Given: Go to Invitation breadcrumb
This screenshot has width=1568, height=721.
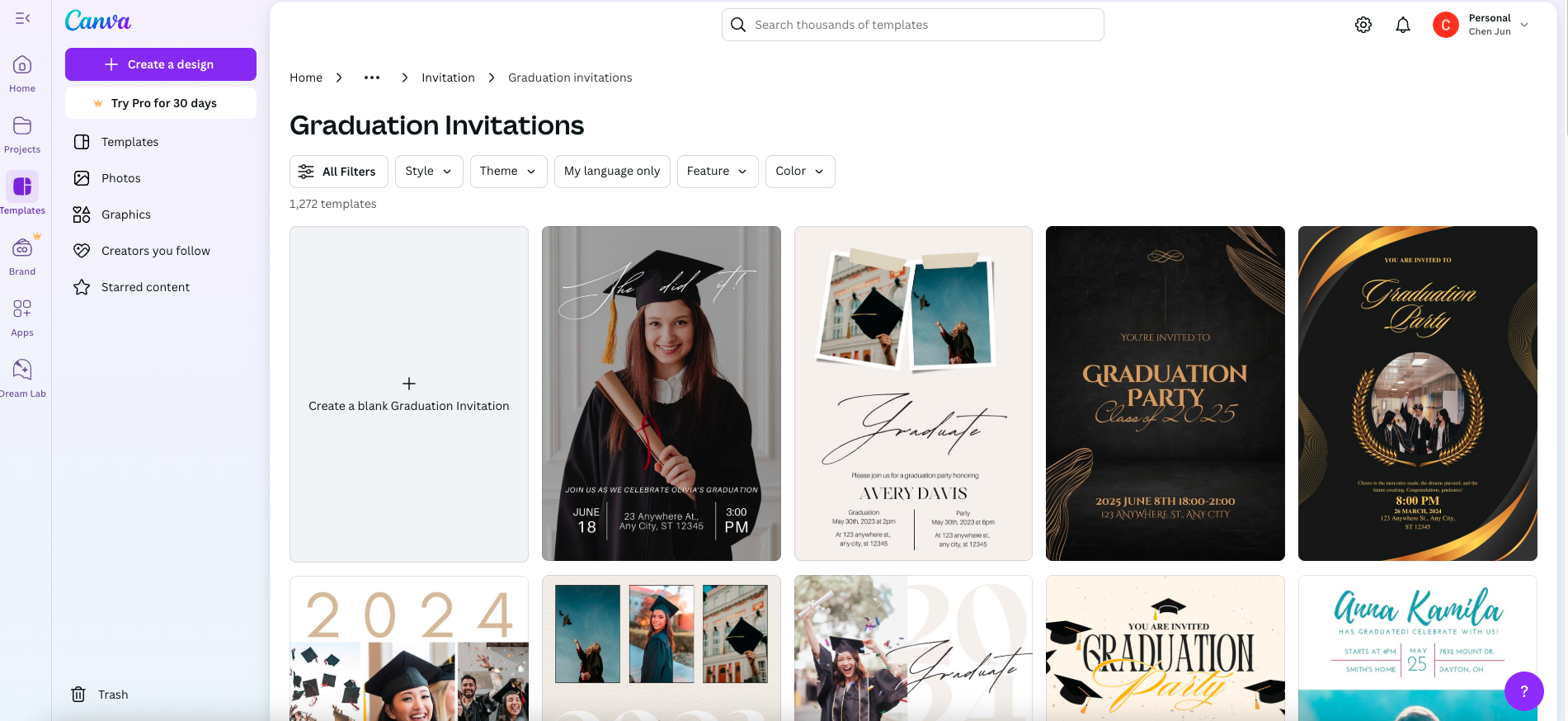Looking at the screenshot, I should (x=448, y=78).
